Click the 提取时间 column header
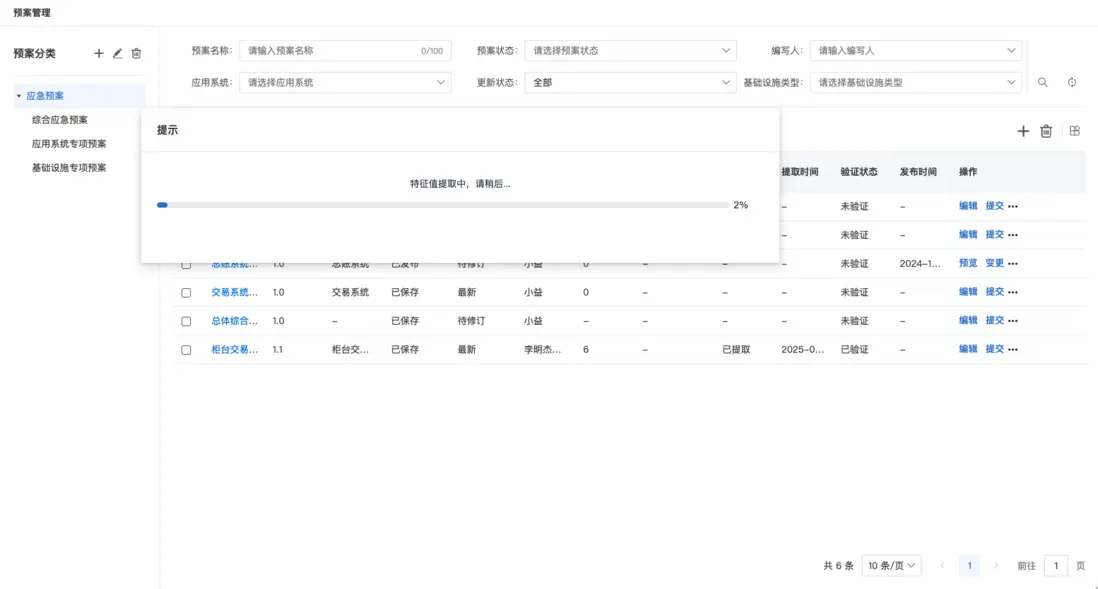 tap(800, 172)
